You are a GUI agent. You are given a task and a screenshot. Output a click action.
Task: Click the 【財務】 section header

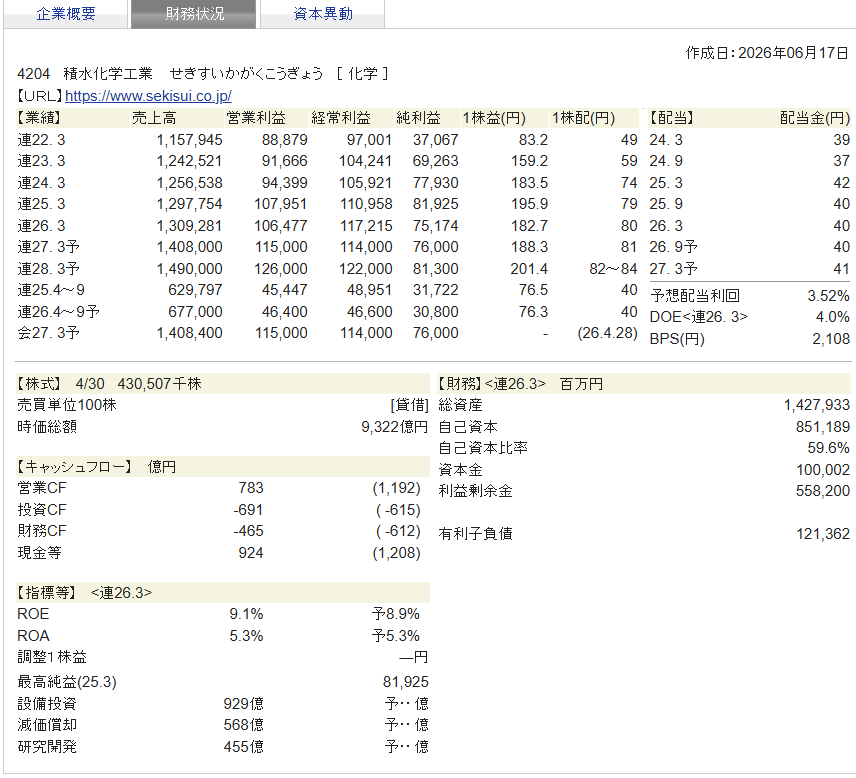click(x=460, y=384)
